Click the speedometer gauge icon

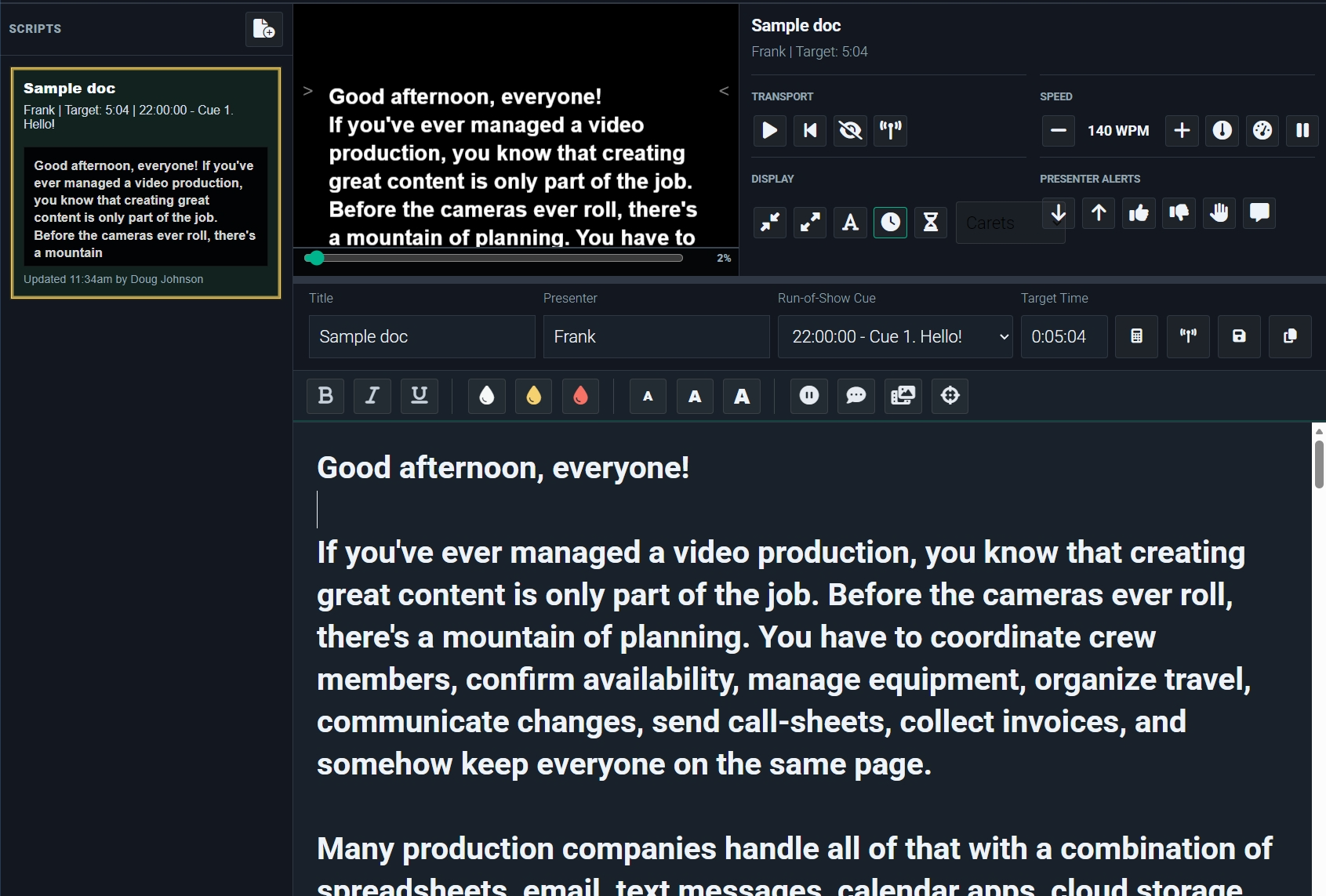click(x=1262, y=130)
